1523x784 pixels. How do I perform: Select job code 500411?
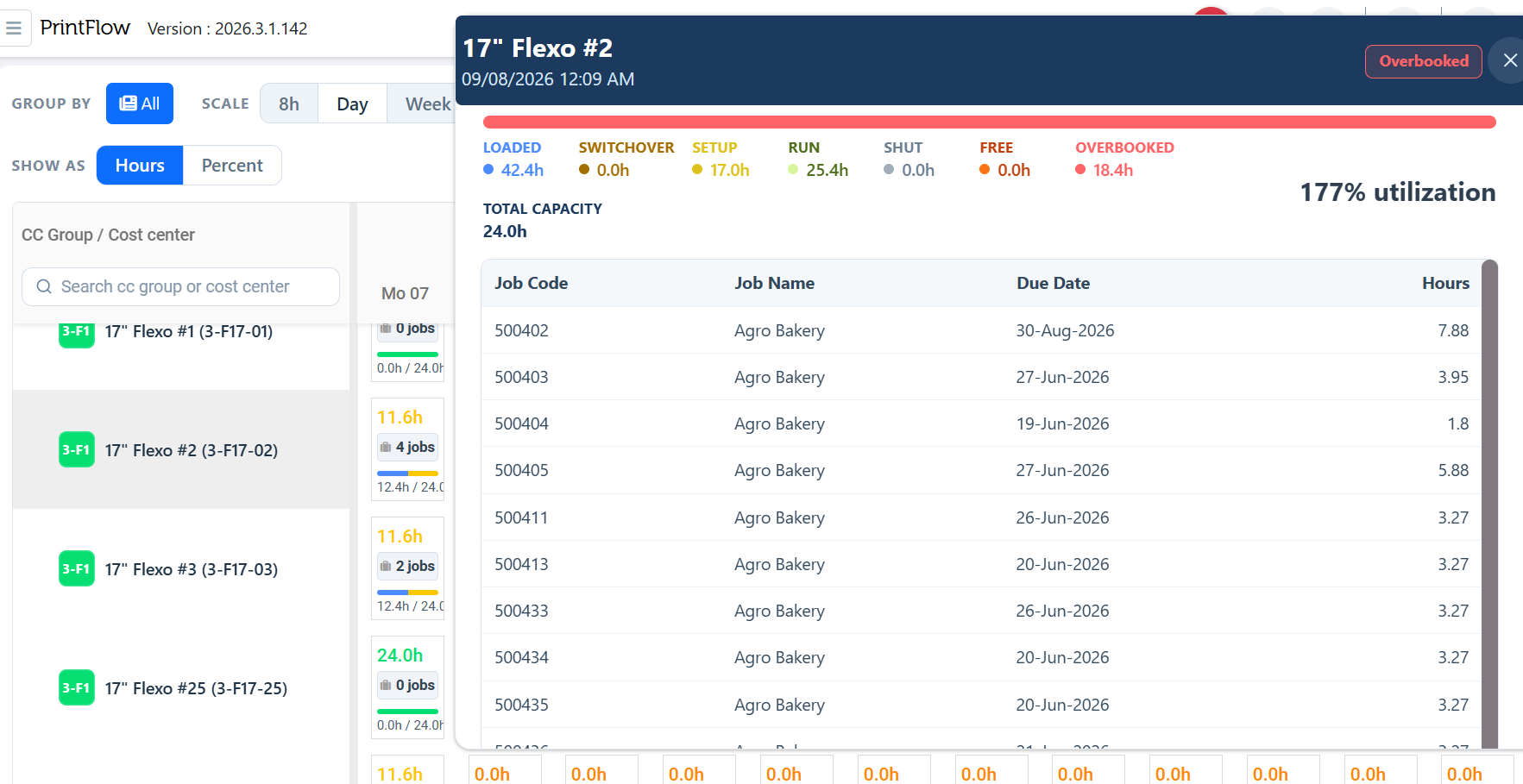tap(521, 517)
